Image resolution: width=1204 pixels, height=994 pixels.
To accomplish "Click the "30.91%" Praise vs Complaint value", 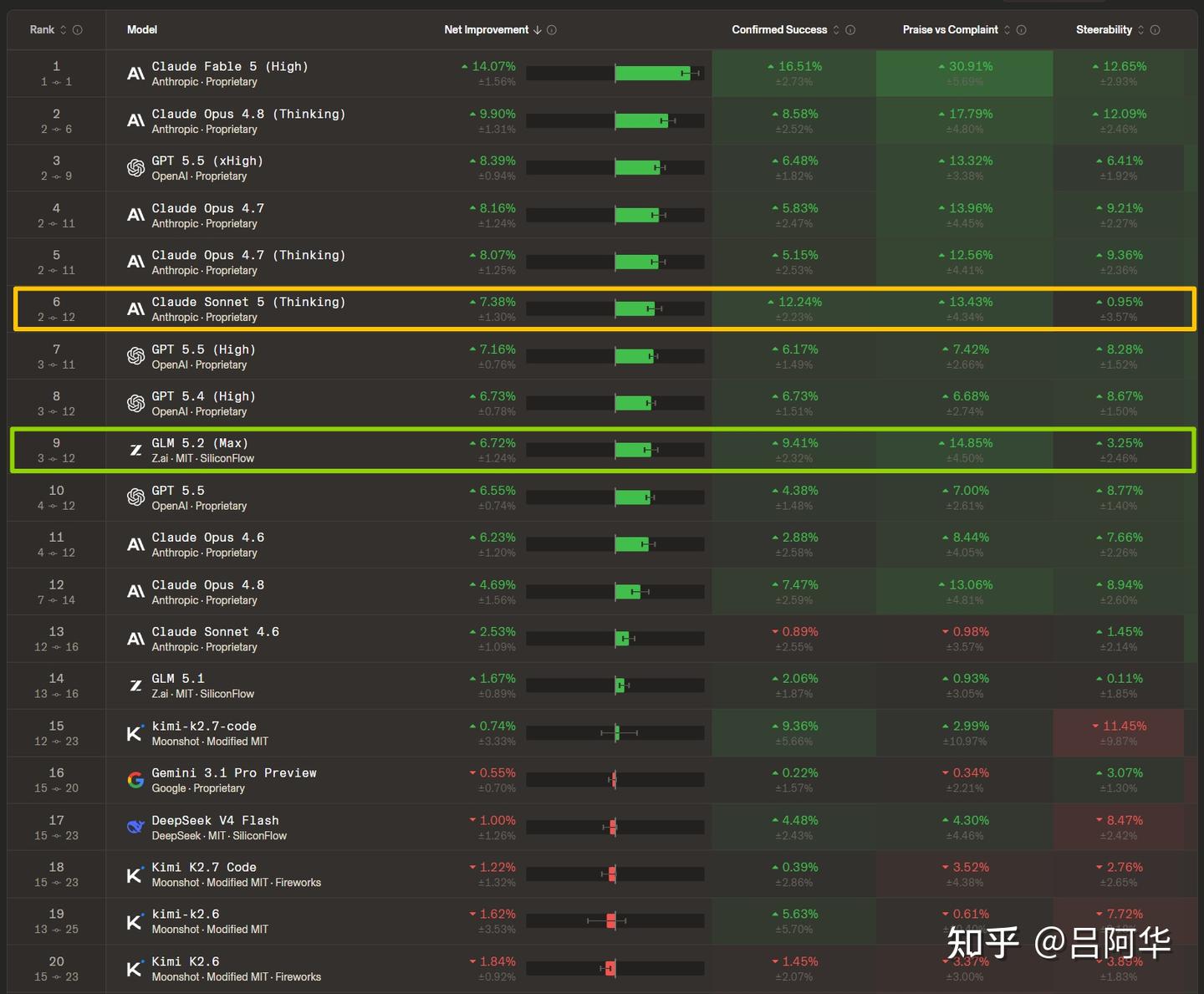I will coord(971,67).
